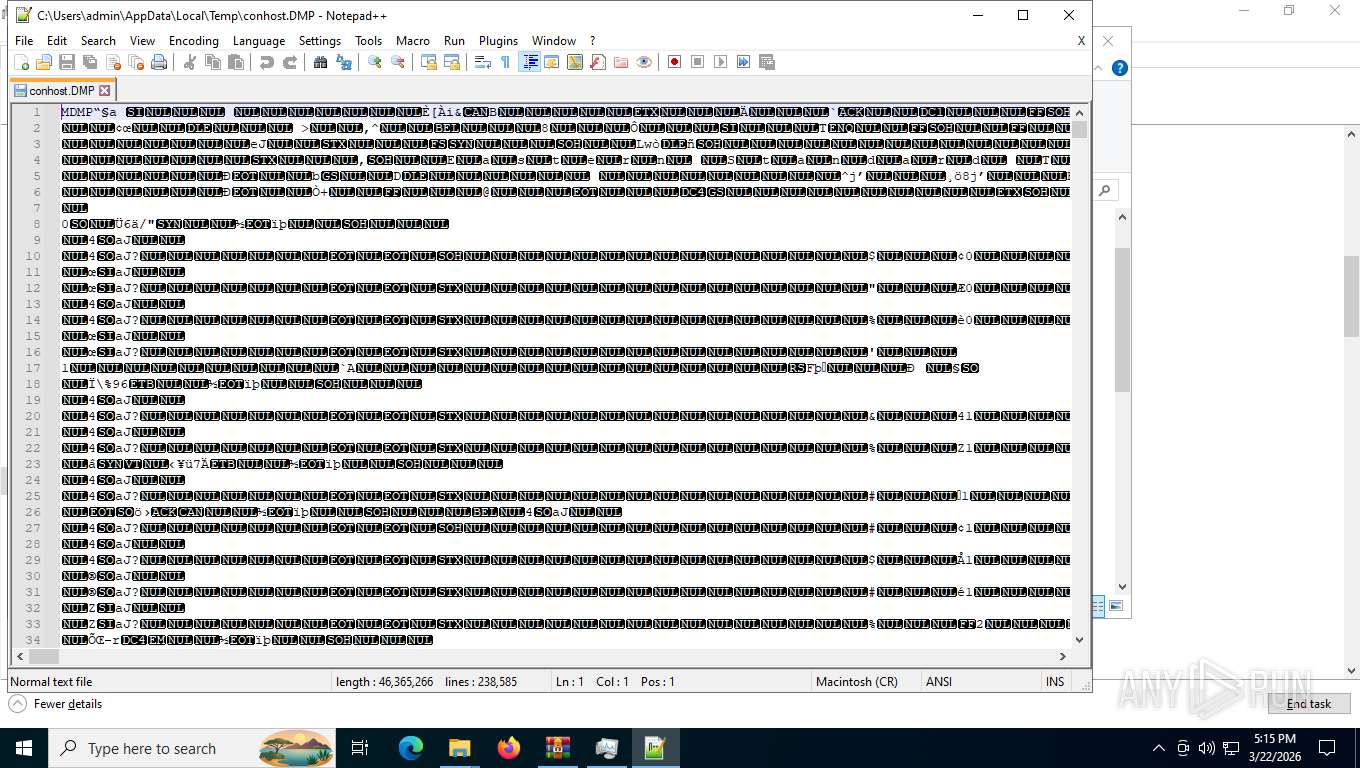
Task: Click the Open file toolbar icon
Action: [44, 62]
